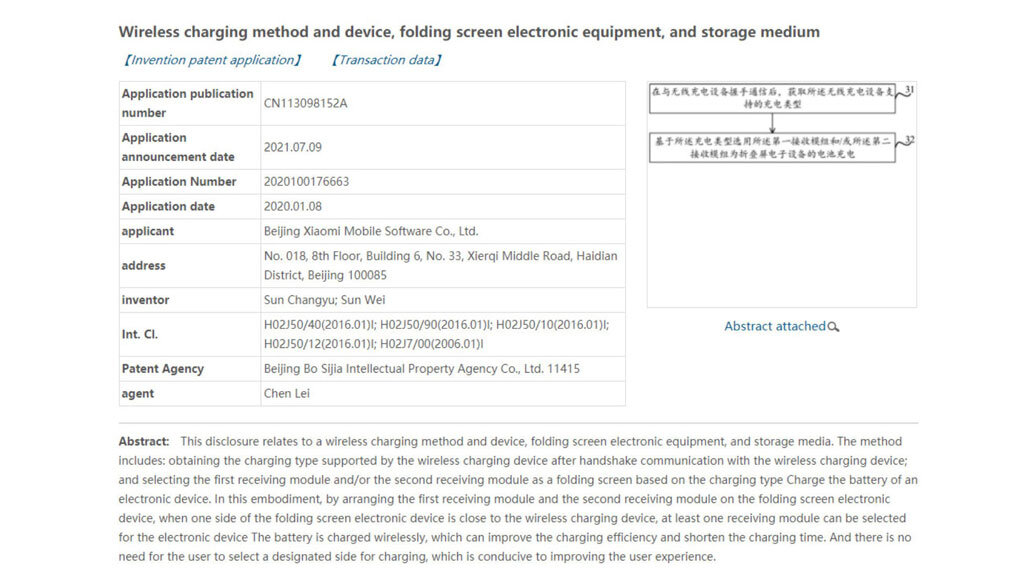Click application number 2020100176663
1010x568 pixels.
click(306, 181)
